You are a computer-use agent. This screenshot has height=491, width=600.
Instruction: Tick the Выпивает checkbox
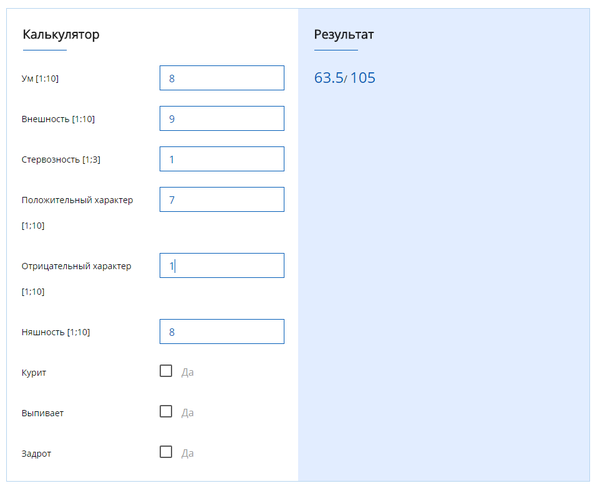pos(166,411)
